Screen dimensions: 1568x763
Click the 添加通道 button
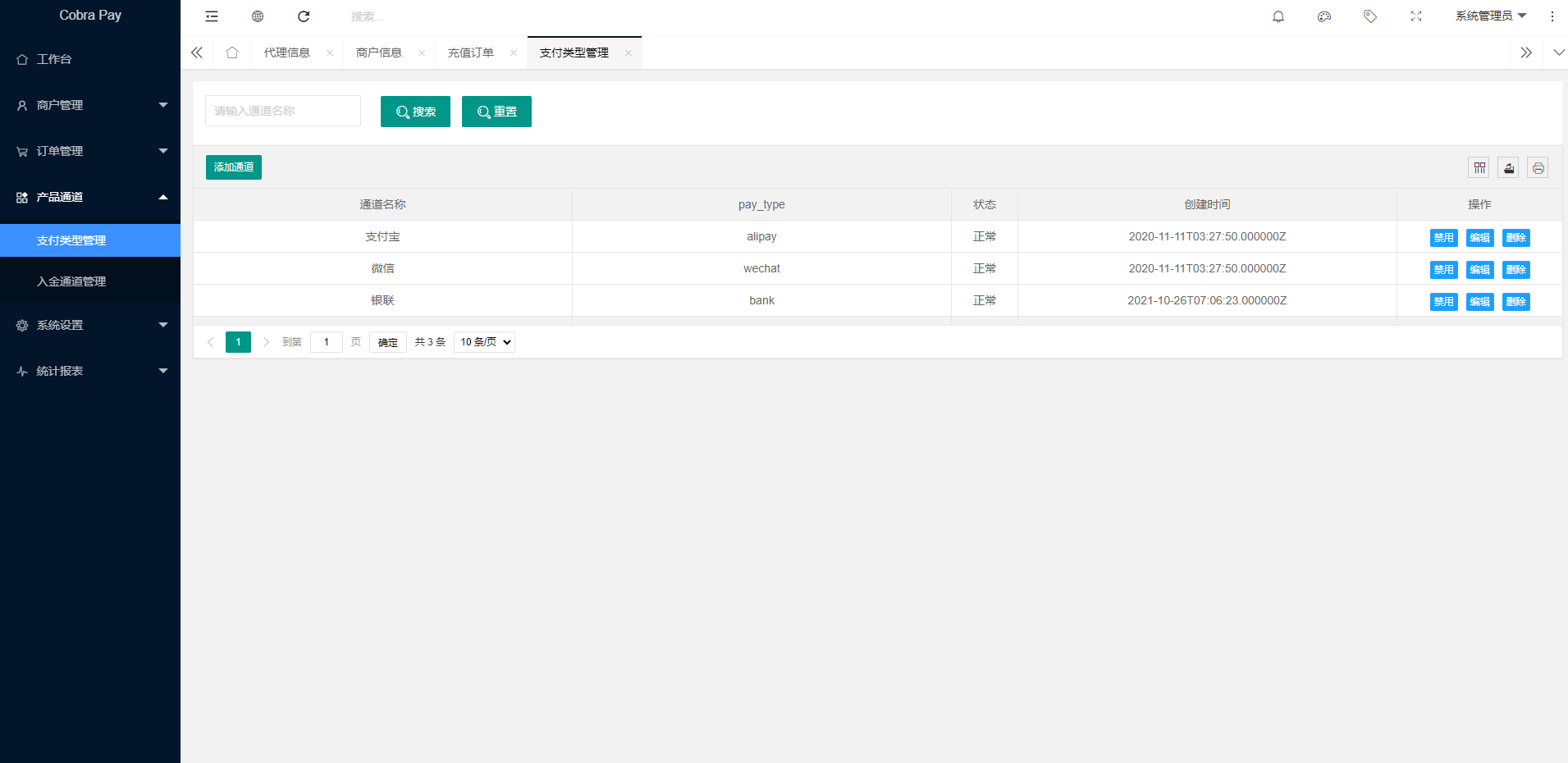click(x=234, y=167)
